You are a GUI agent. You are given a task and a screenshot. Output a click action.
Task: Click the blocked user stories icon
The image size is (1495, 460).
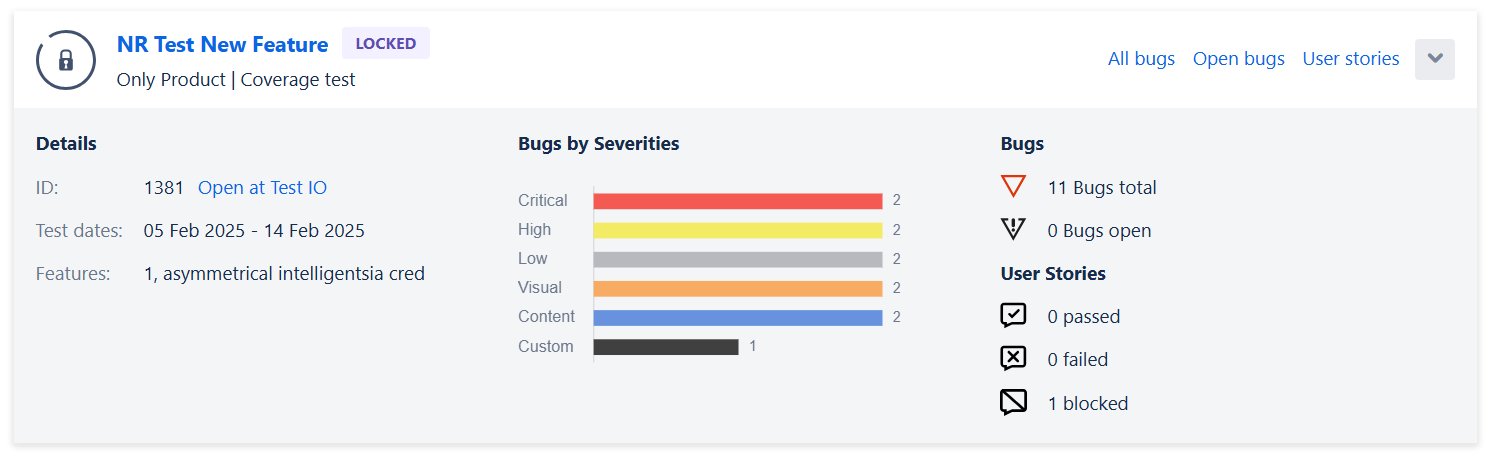coord(1013,403)
